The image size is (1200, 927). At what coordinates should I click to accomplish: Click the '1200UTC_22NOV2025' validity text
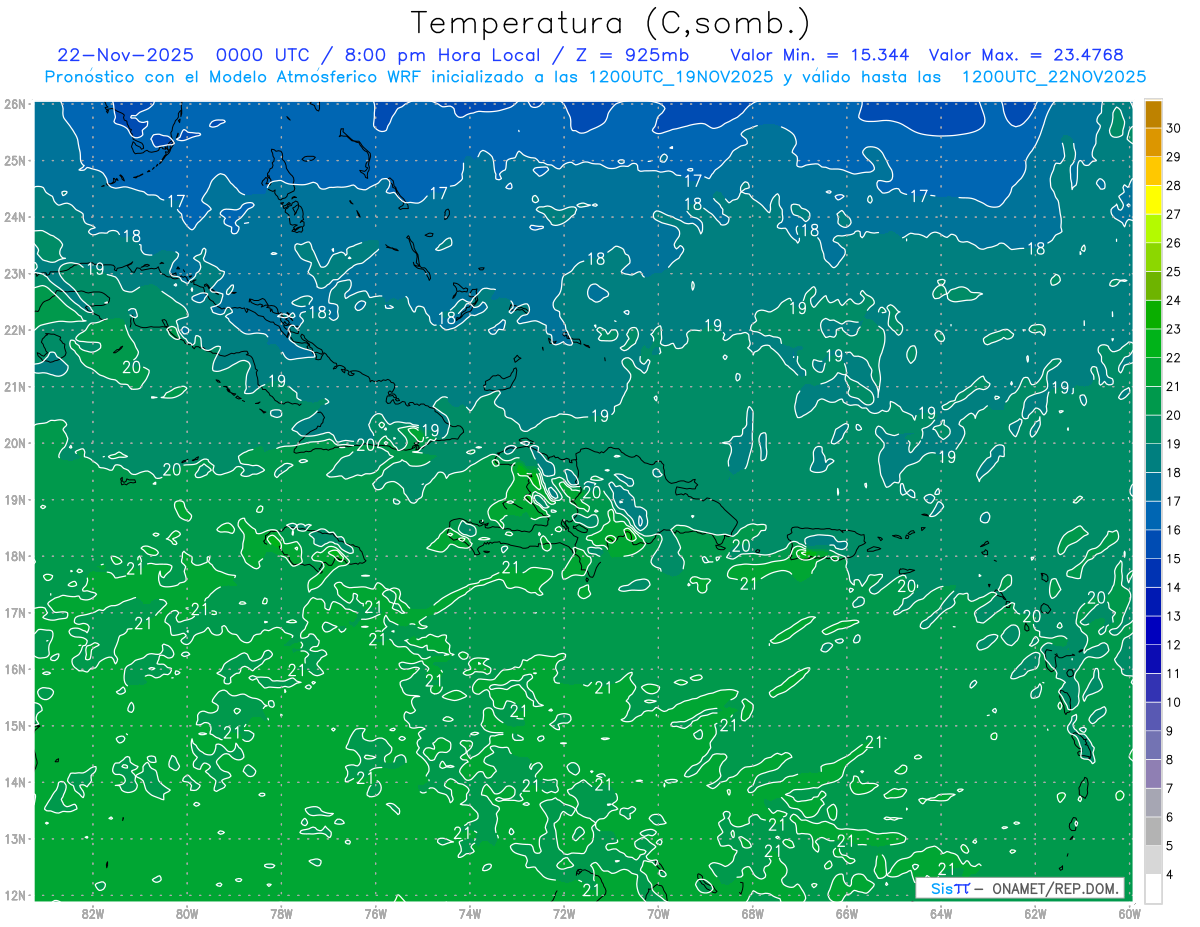click(1053, 77)
